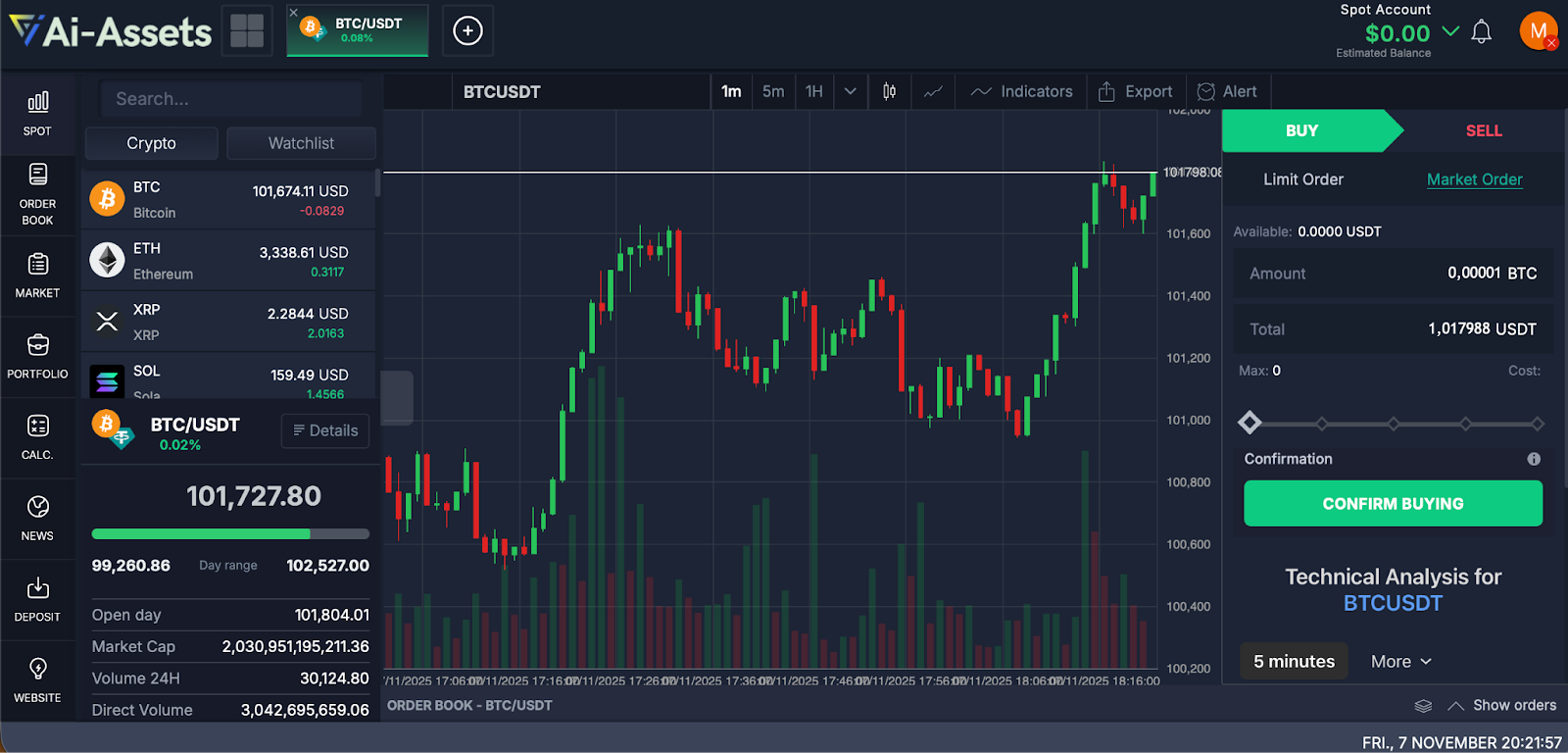The width and height of the screenshot is (1568, 753).
Task: Open the More timeframes dropdown
Action: [1400, 662]
